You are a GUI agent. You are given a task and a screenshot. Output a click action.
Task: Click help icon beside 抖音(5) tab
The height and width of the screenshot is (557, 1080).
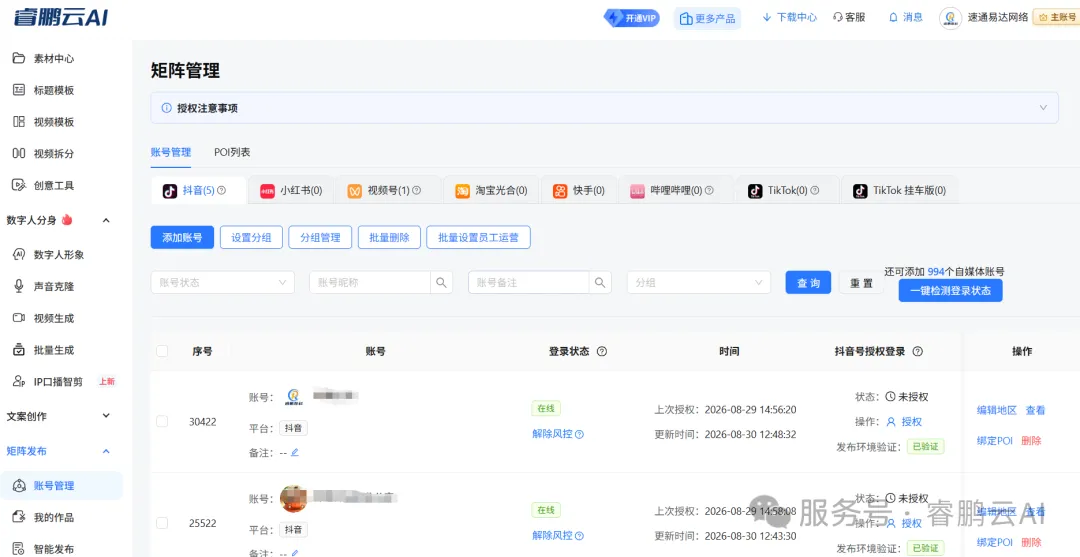coord(222,191)
